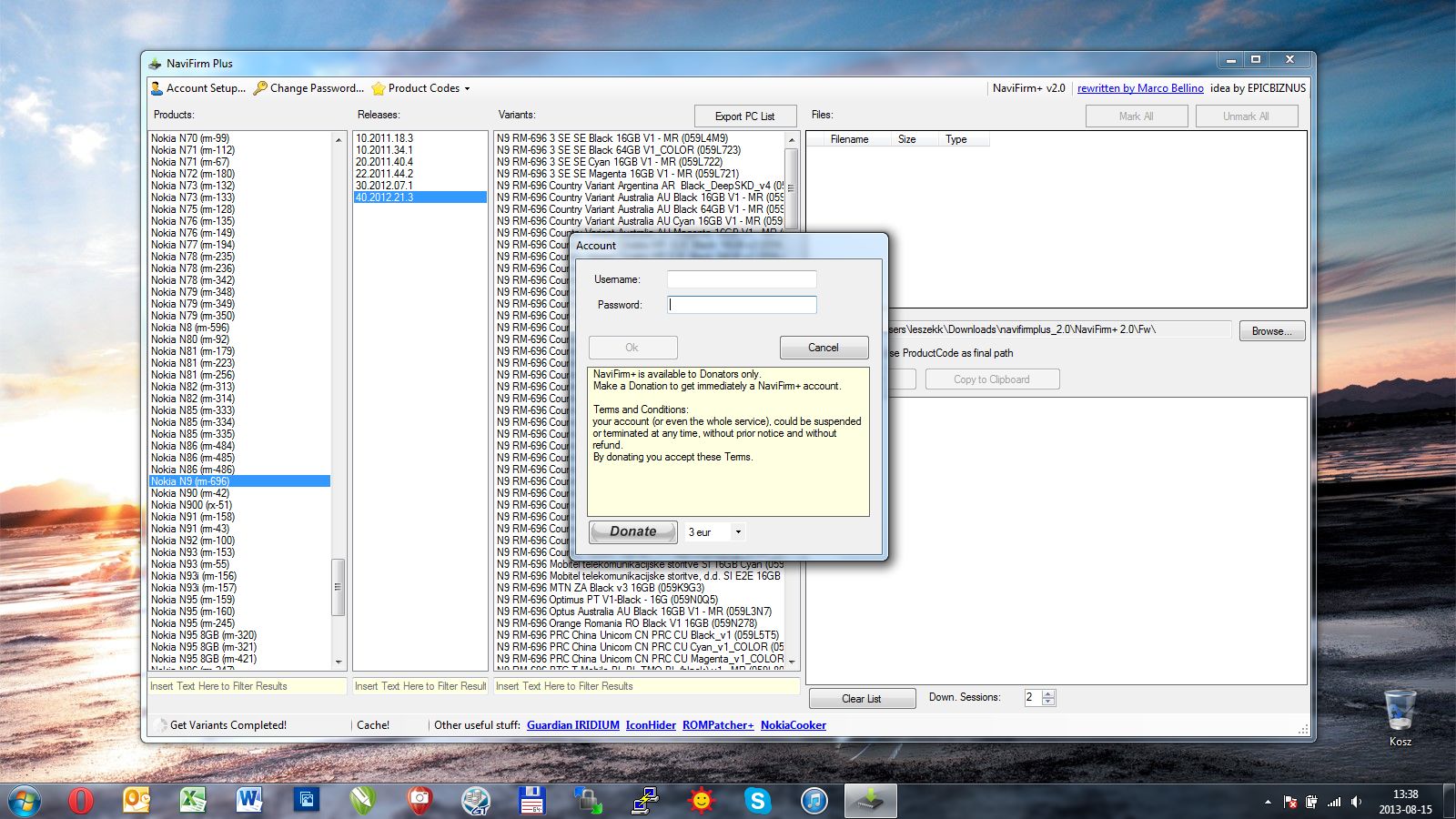Click the Donate button

pyautogui.click(x=633, y=531)
